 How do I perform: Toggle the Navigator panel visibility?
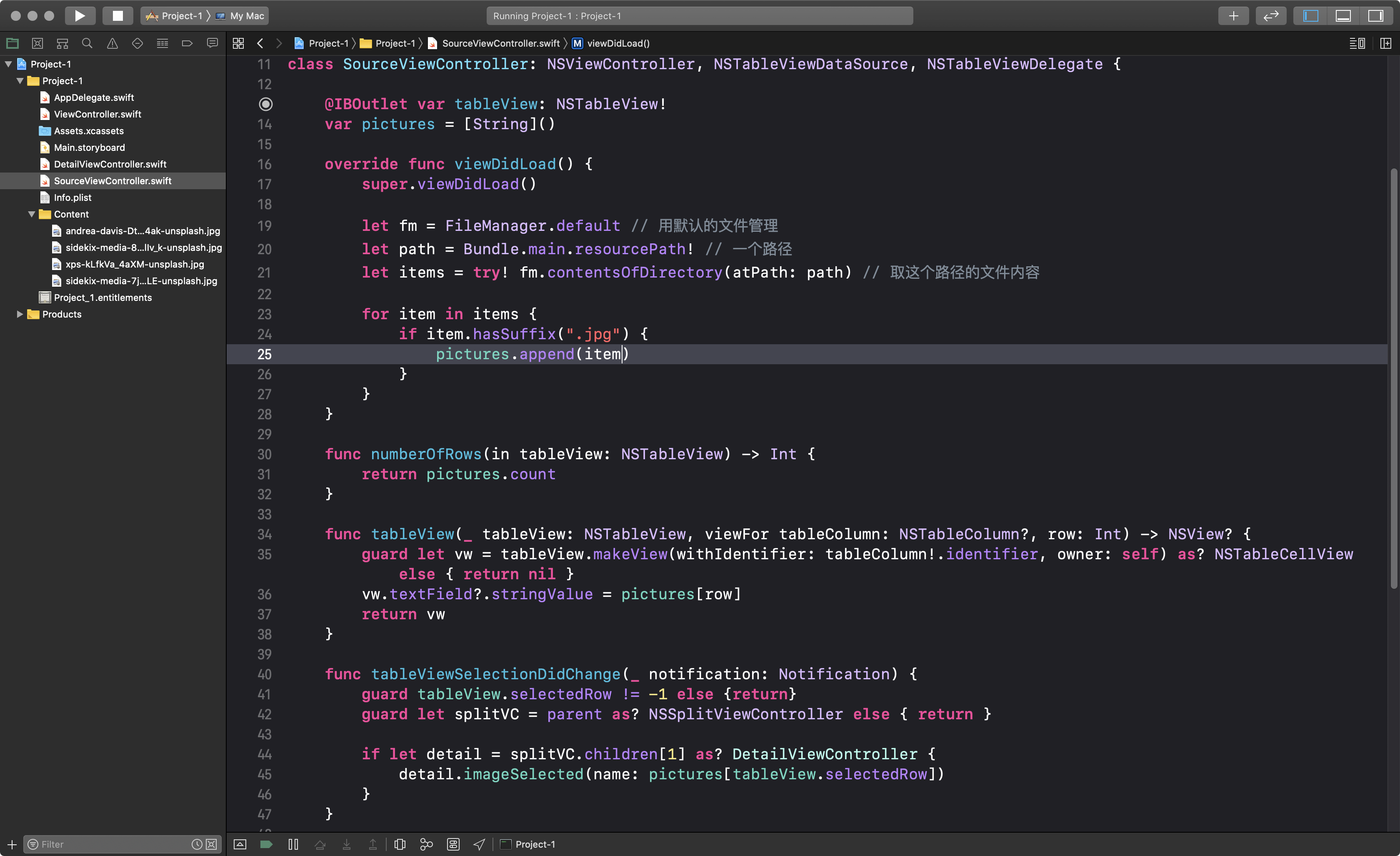[x=1310, y=16]
